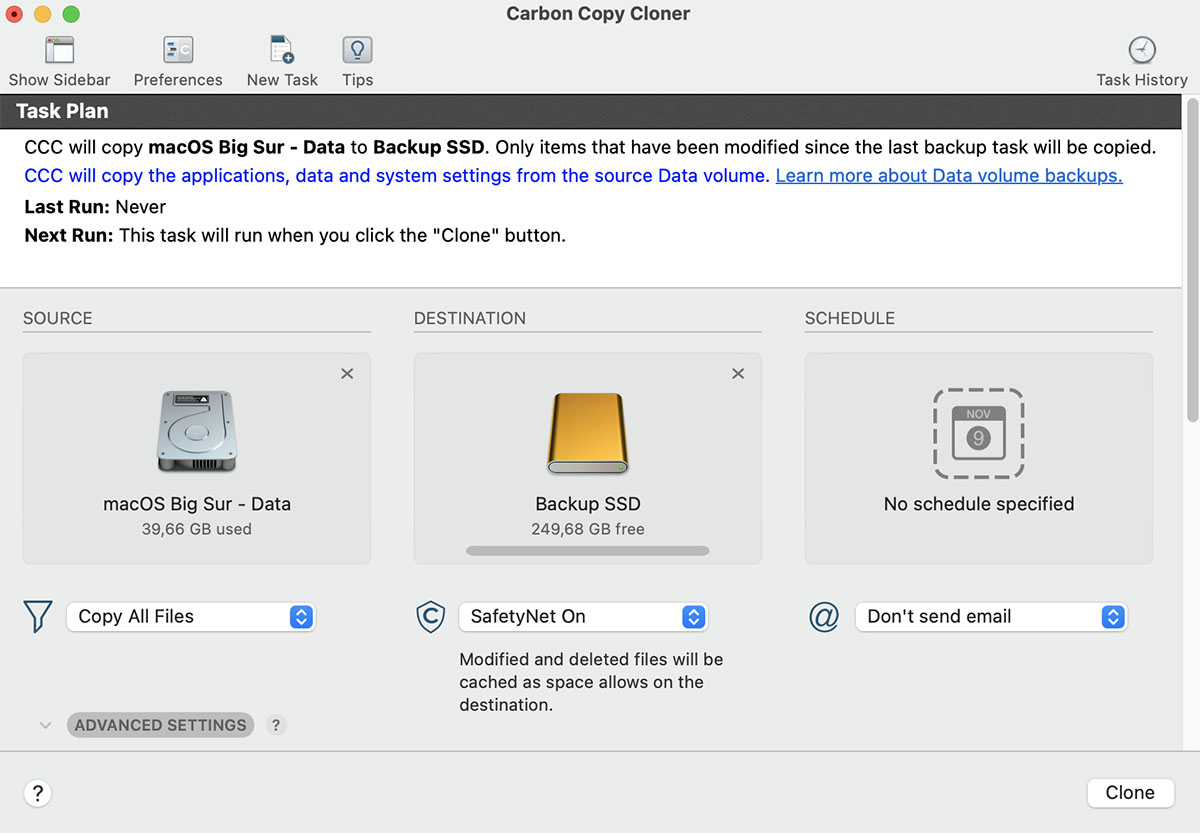
Task: Click the vertical scrollbar
Action: click(x=1191, y=260)
